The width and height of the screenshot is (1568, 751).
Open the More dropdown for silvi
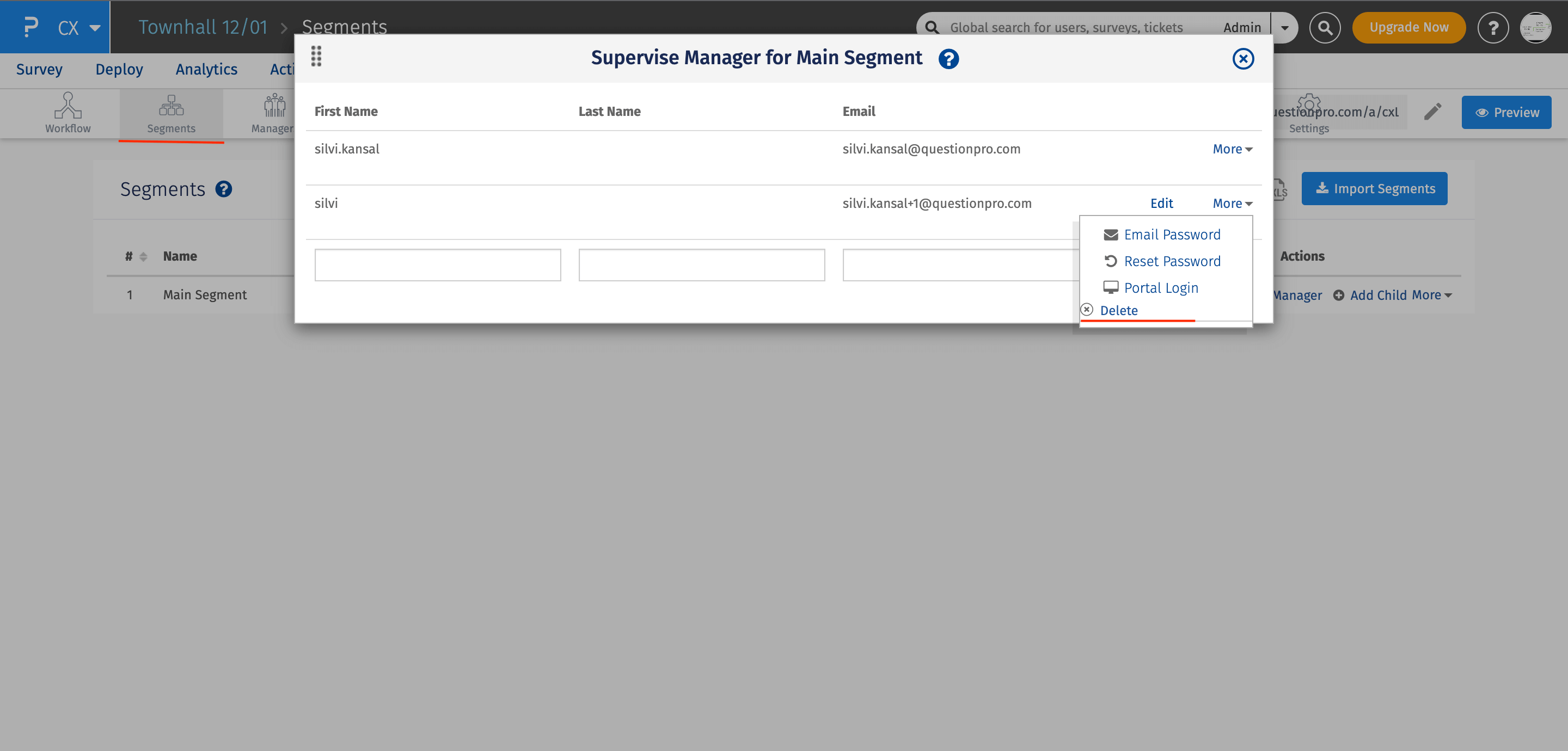point(1232,204)
